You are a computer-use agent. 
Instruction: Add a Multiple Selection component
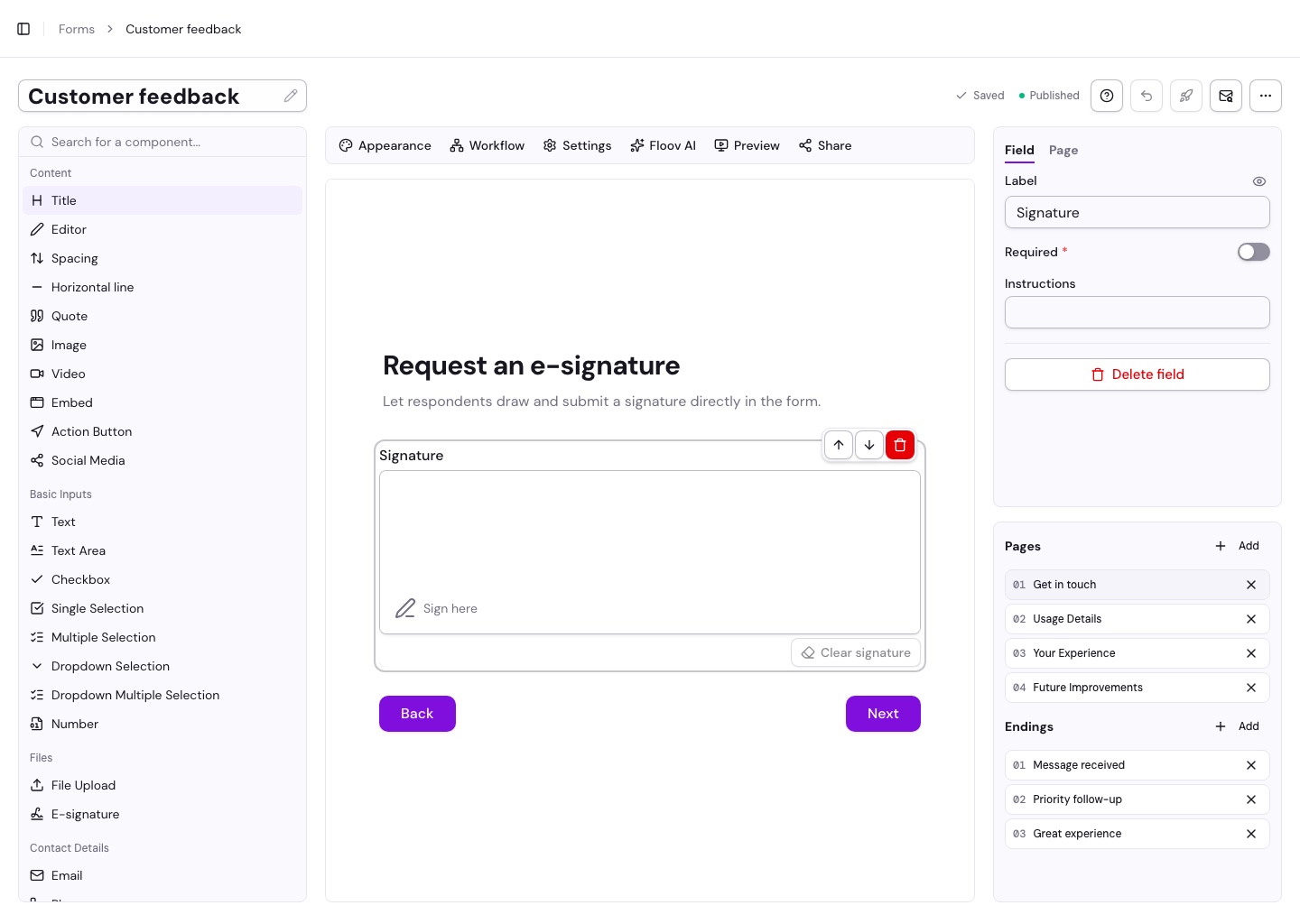(x=162, y=637)
